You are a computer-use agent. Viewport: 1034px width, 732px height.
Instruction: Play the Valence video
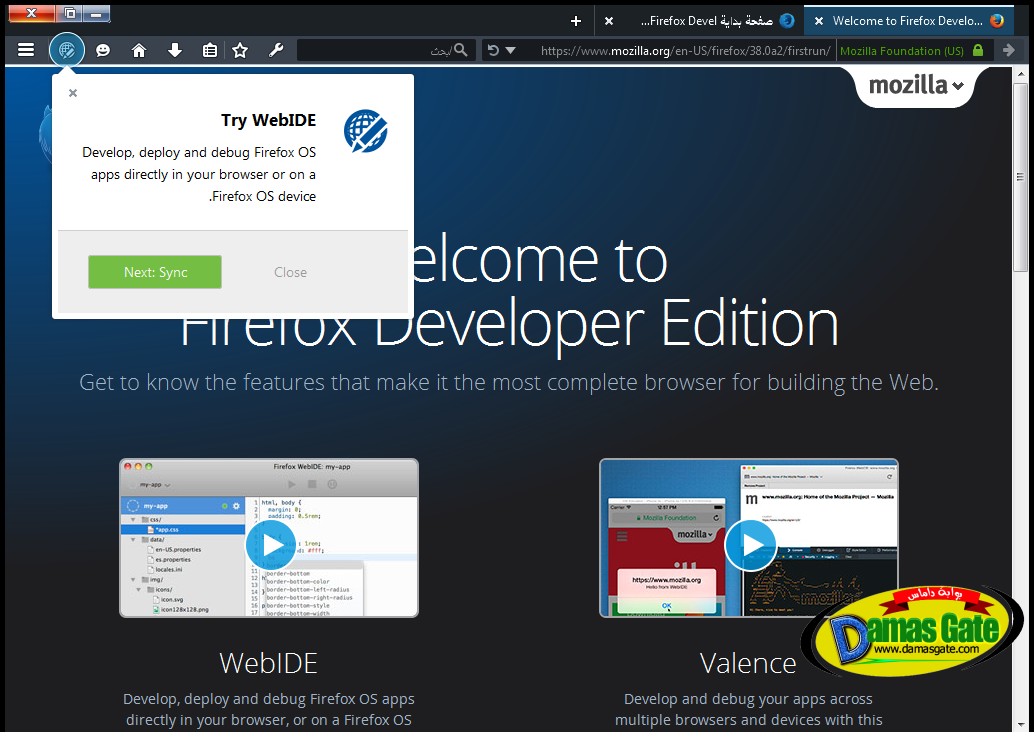(750, 545)
